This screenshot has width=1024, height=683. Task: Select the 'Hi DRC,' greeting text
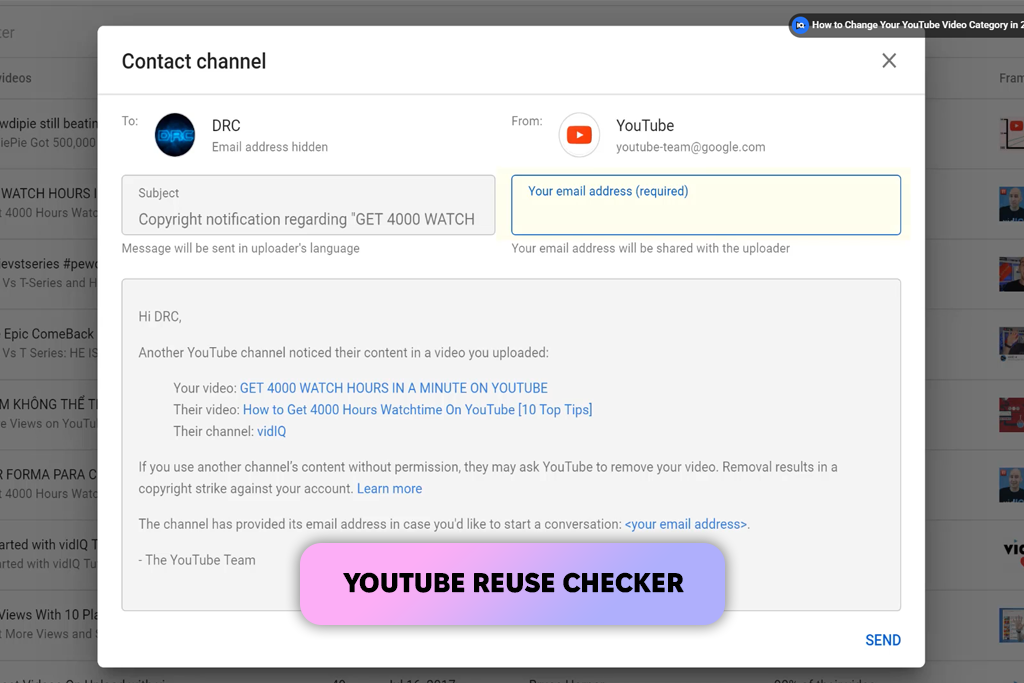tap(160, 317)
